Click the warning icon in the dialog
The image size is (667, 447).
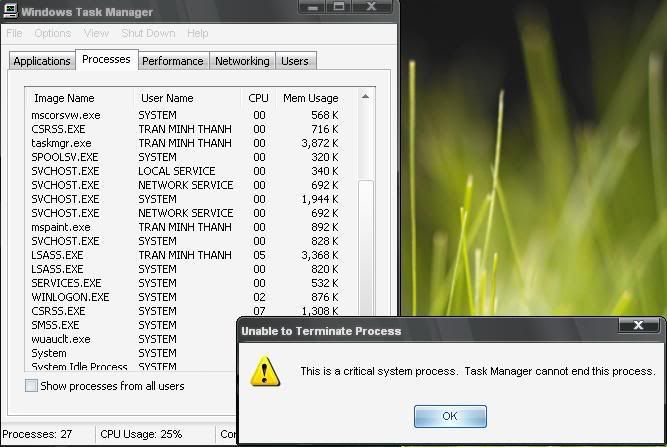point(265,371)
